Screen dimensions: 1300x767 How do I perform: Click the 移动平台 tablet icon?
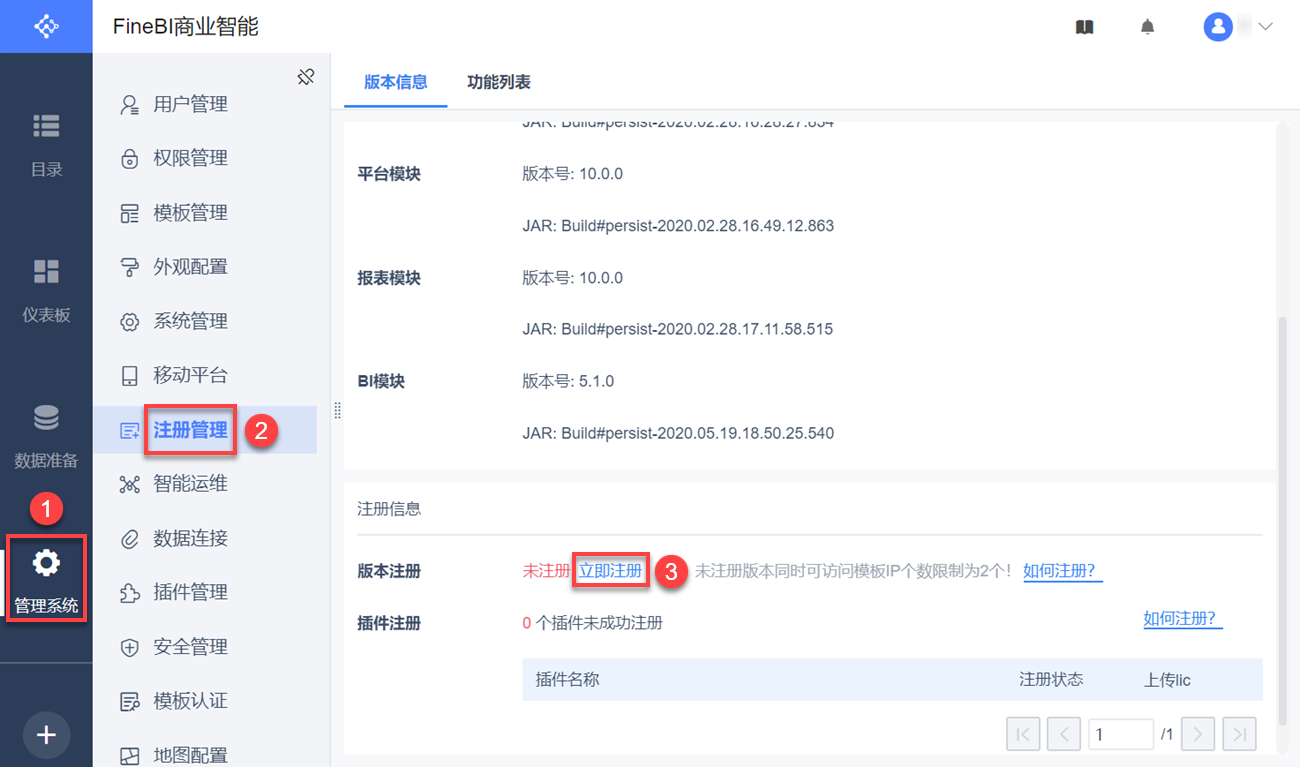129,376
